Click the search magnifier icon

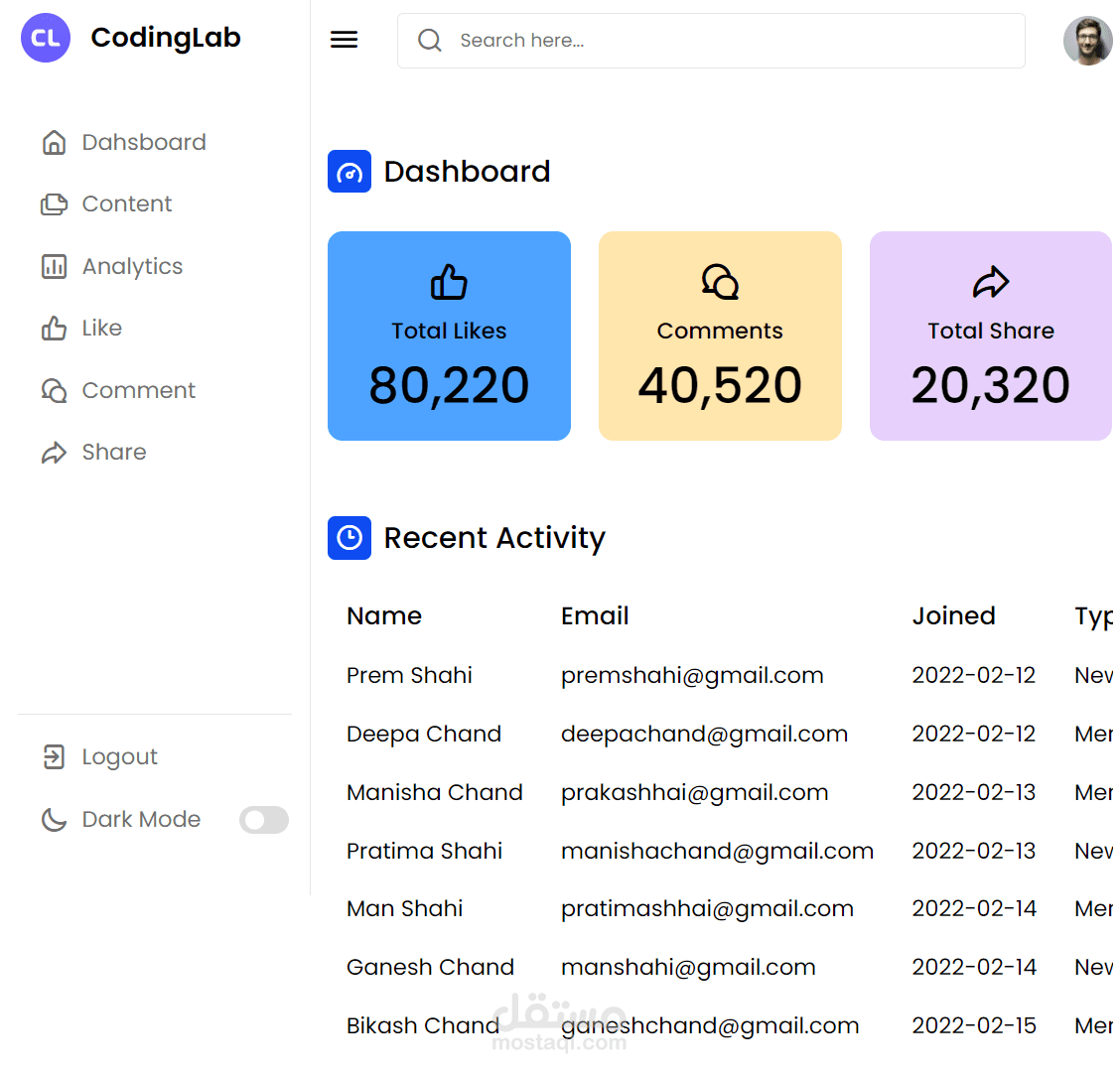click(429, 41)
